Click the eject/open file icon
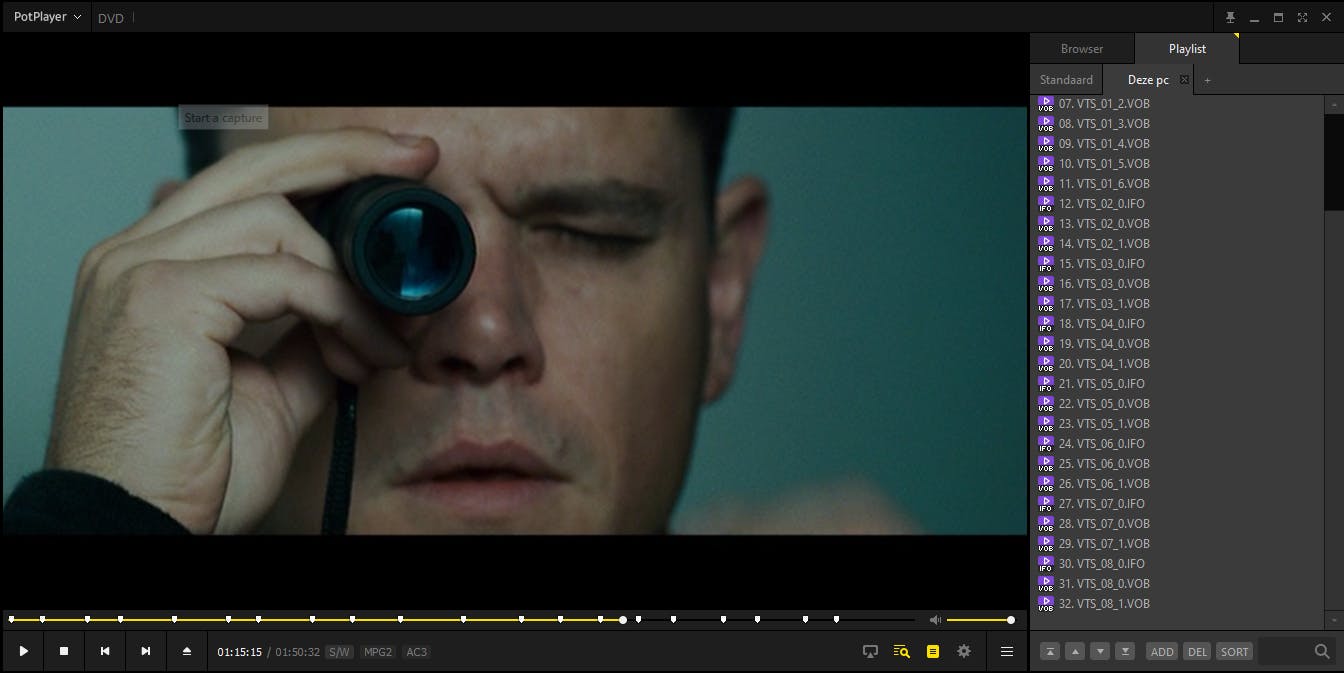This screenshot has width=1344, height=673. (187, 651)
